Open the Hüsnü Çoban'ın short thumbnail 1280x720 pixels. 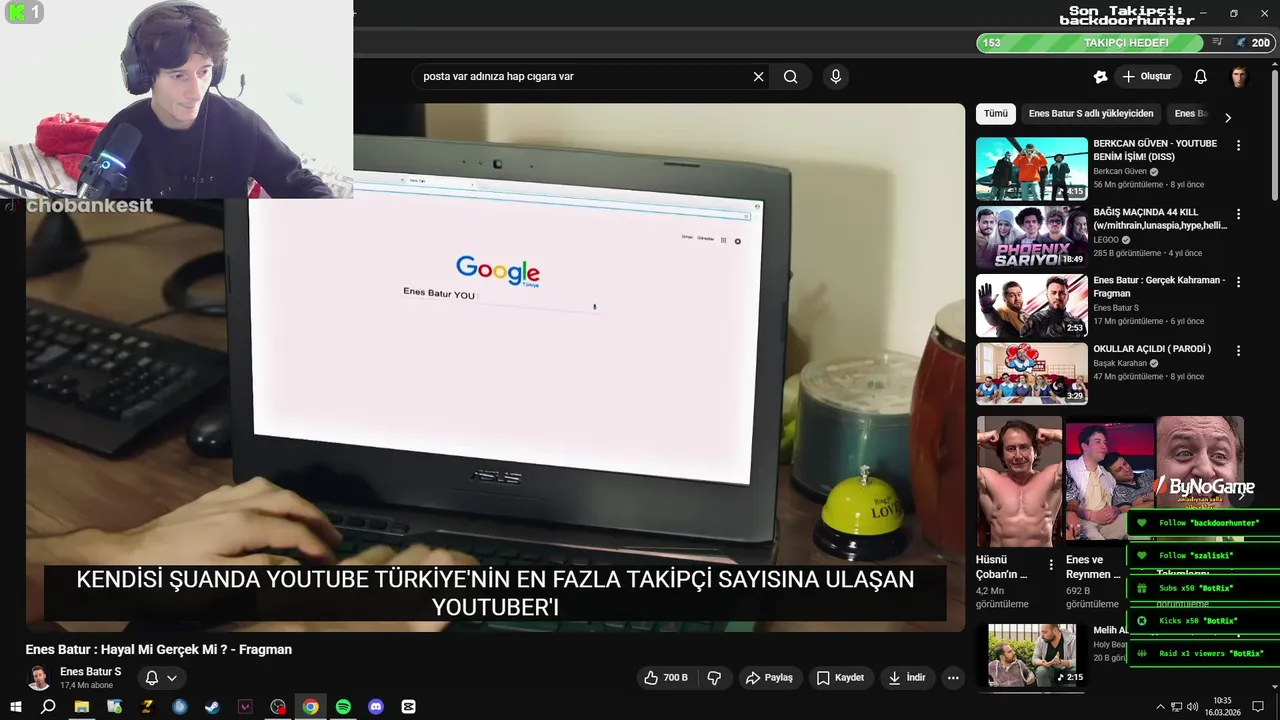click(x=1019, y=482)
